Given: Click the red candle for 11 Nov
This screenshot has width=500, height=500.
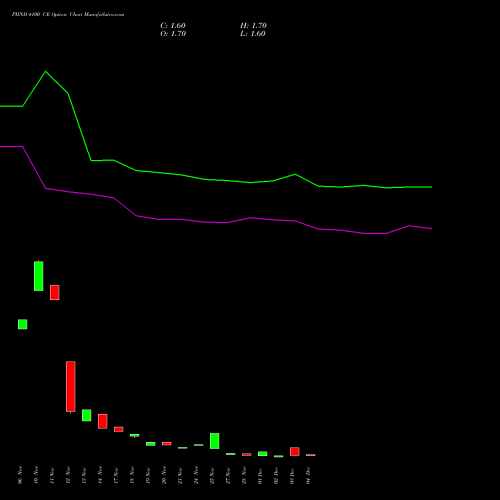Looking at the screenshot, I should point(55,292).
